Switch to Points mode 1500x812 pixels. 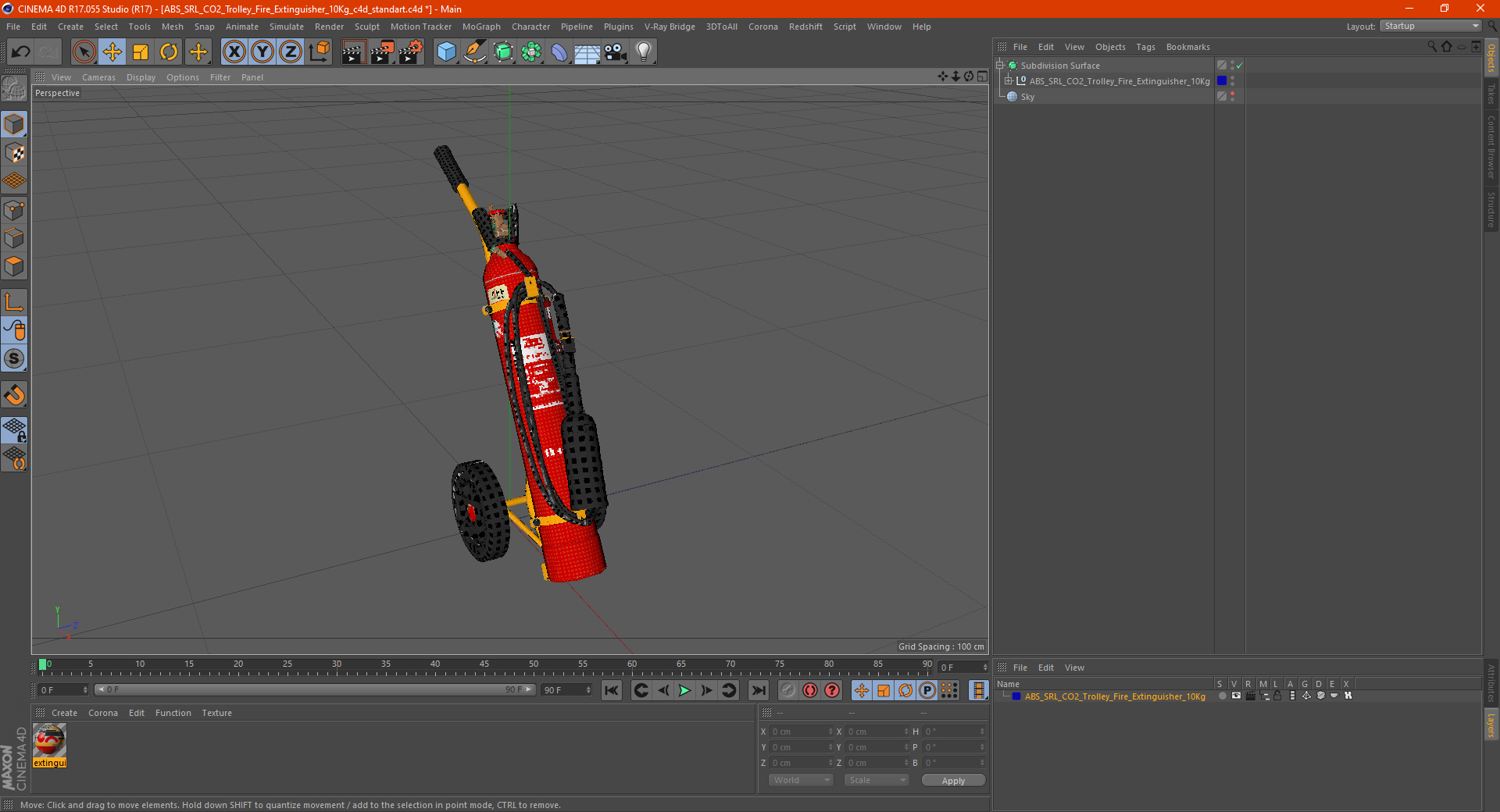coord(14,210)
